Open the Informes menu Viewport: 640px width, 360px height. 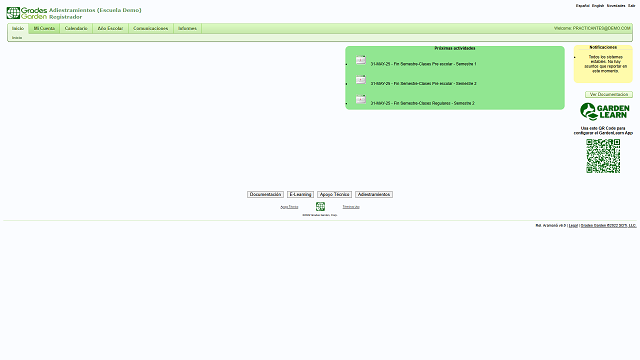[187, 29]
